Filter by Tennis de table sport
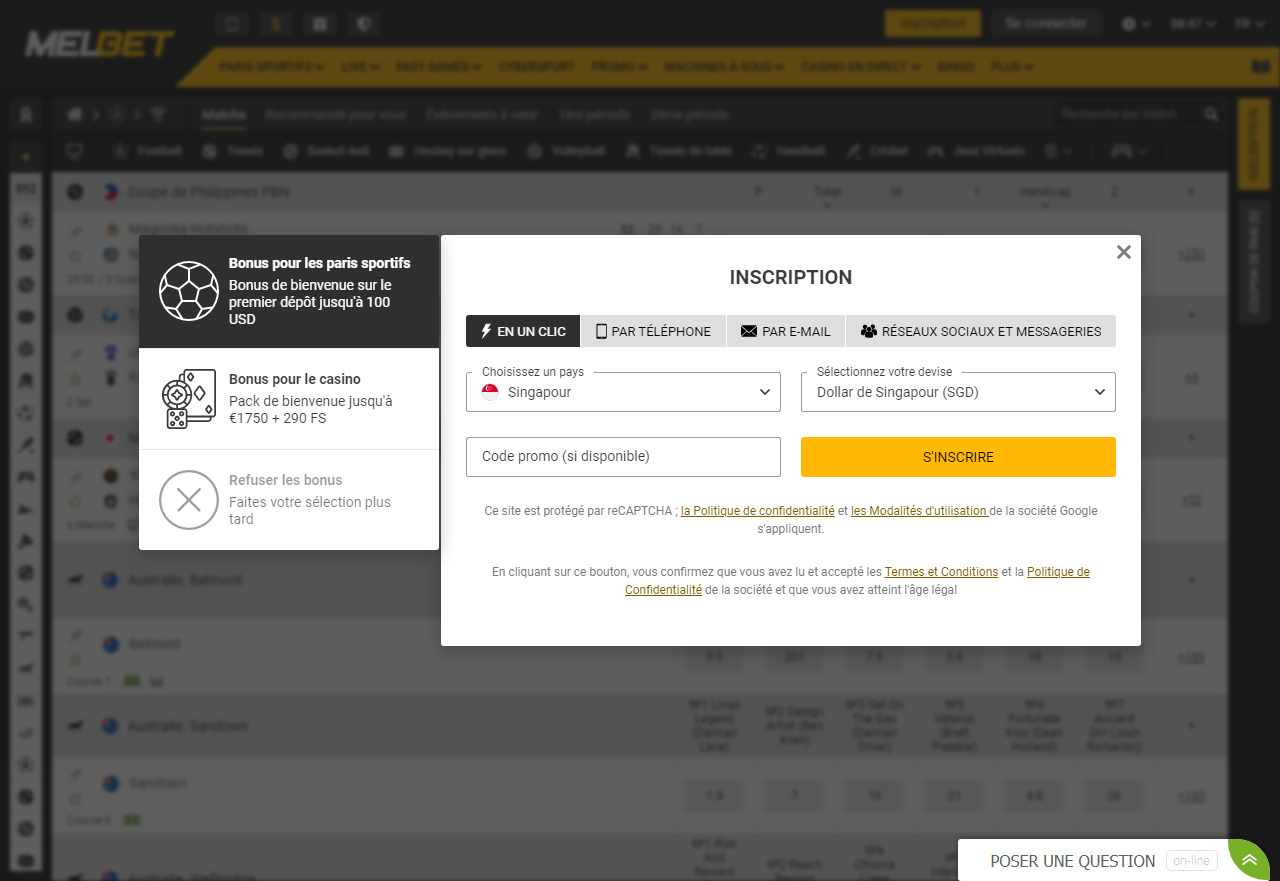Screen dimensions: 1280x881 [679, 152]
